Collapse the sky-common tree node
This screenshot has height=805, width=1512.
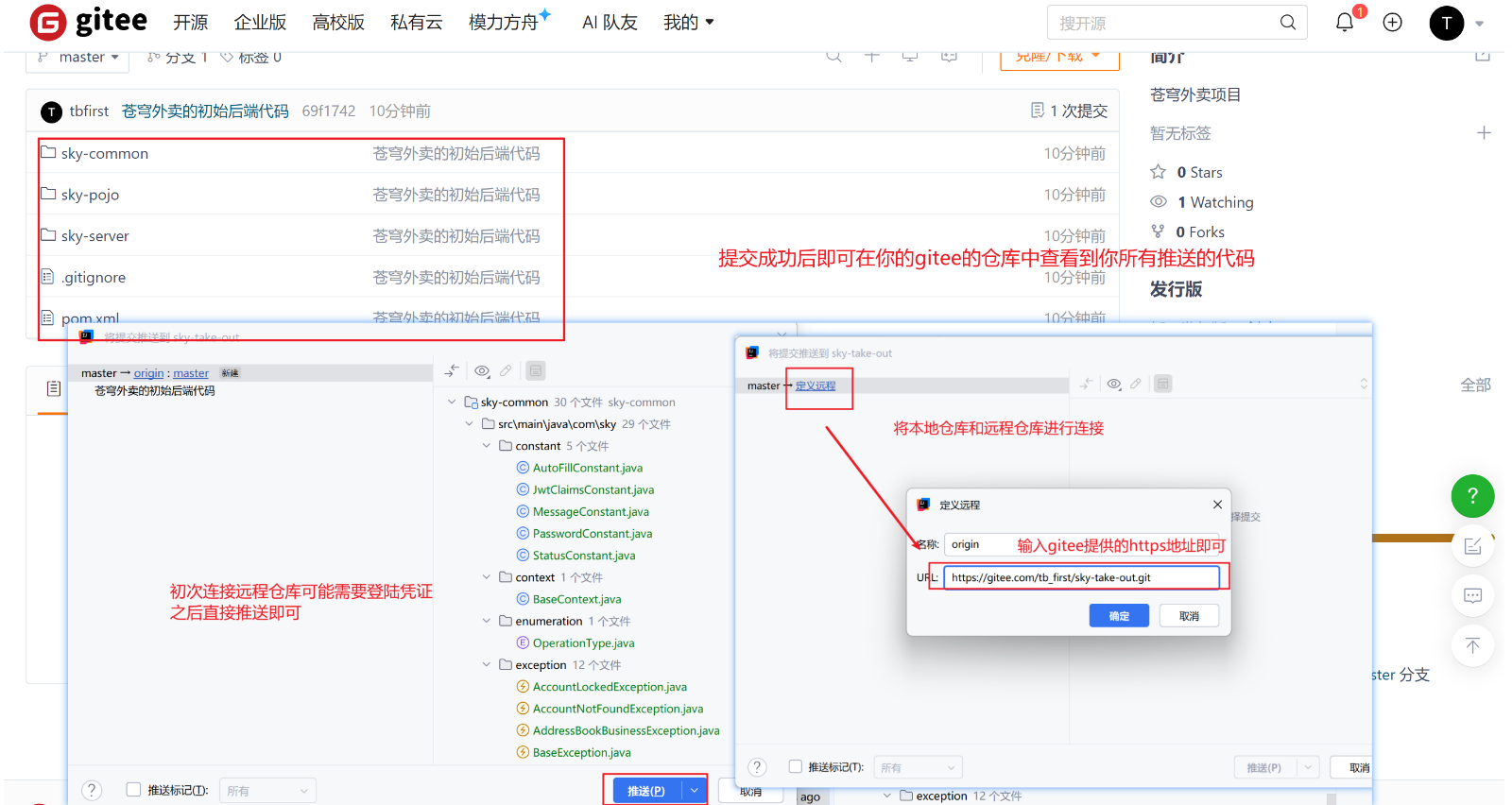pyautogui.click(x=452, y=402)
